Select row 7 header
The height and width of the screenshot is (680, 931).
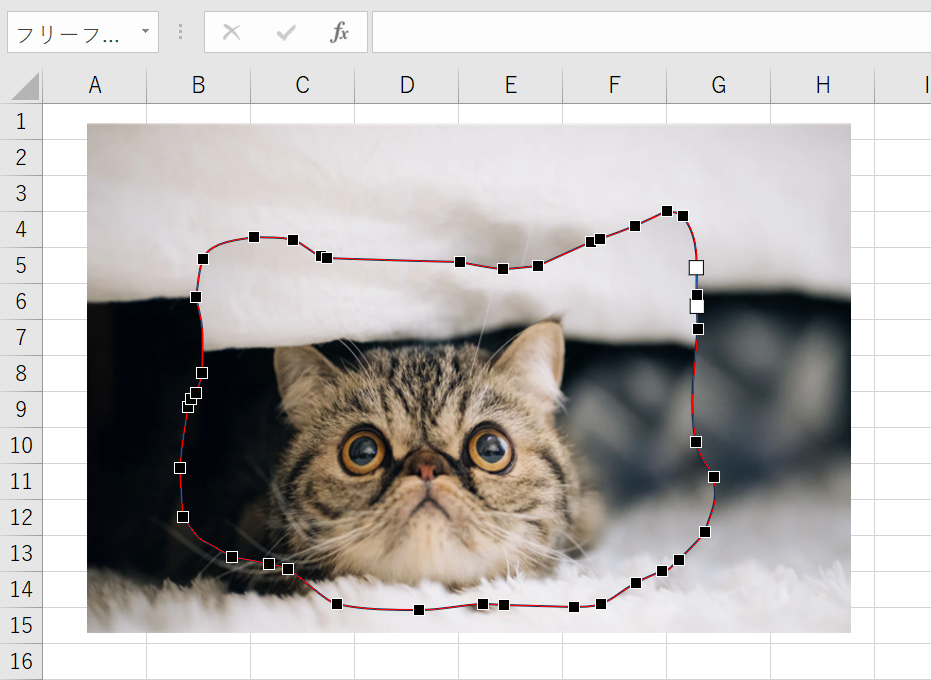click(x=21, y=337)
